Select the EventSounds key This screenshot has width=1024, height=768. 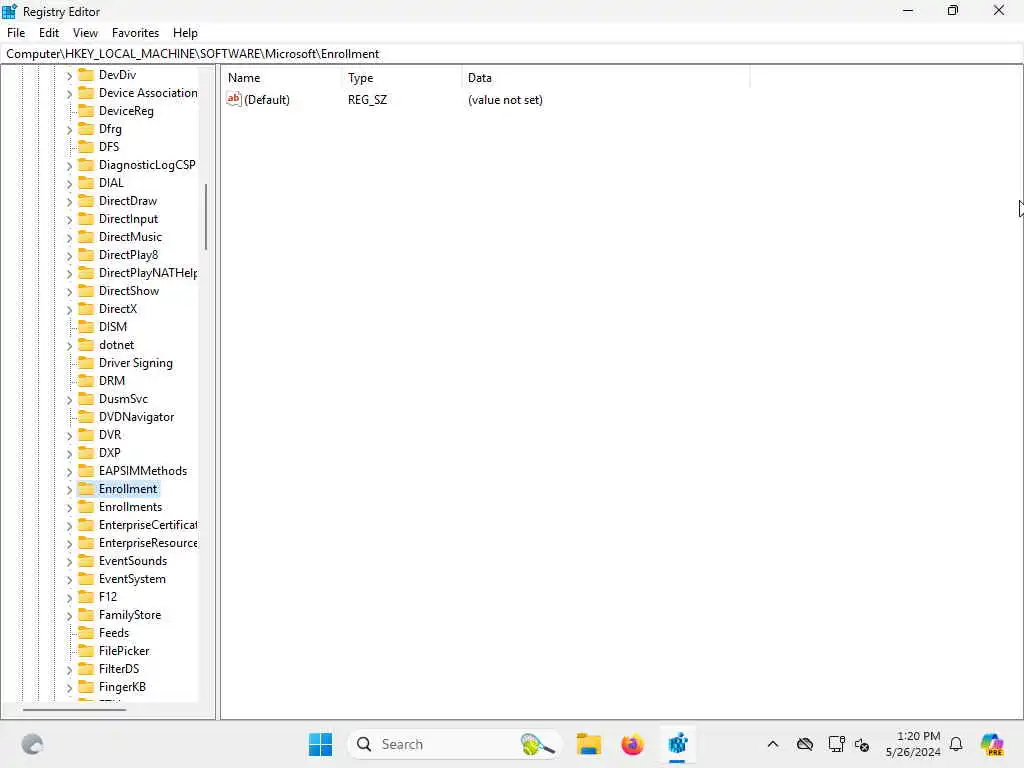point(133,560)
